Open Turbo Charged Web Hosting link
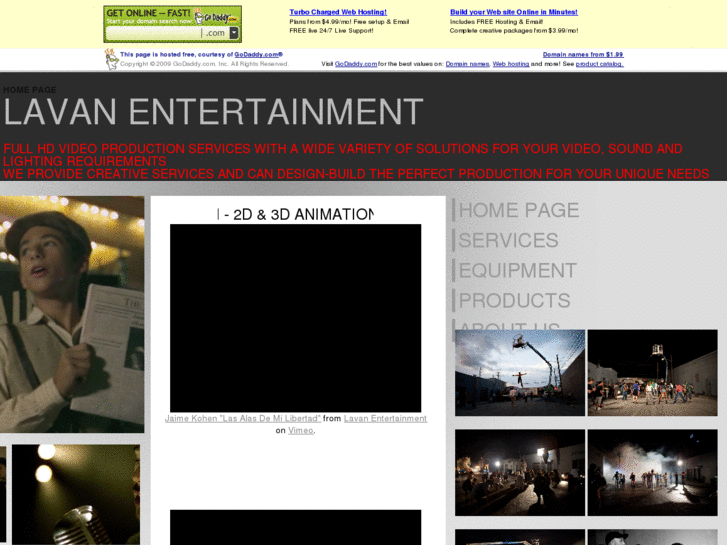 [x=338, y=12]
